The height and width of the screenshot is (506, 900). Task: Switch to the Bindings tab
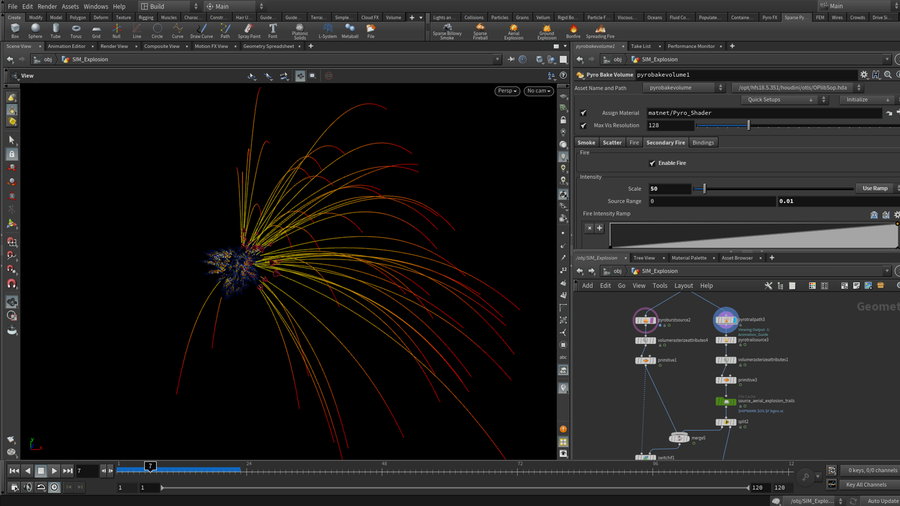click(703, 143)
